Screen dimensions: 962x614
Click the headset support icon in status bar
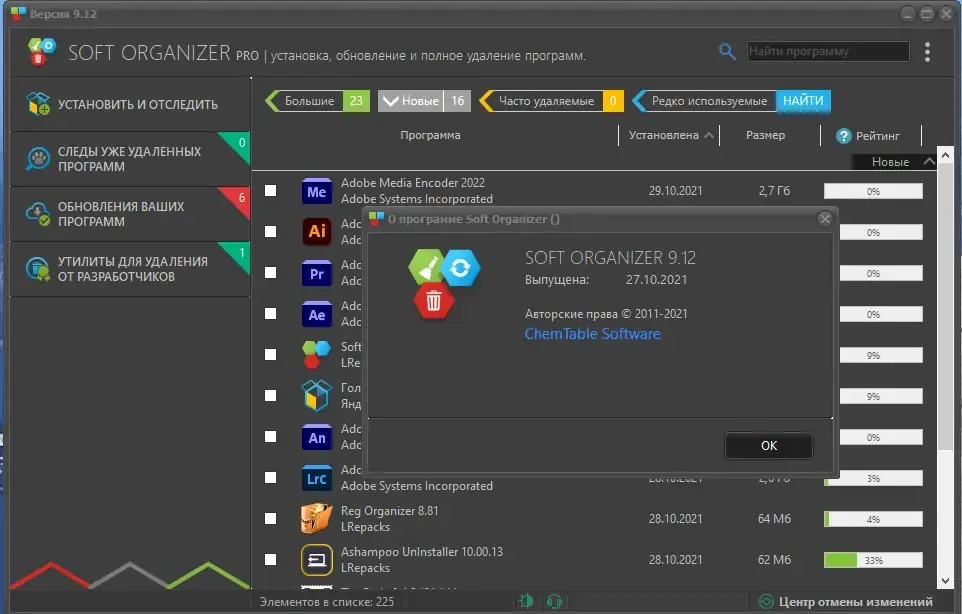click(x=554, y=602)
